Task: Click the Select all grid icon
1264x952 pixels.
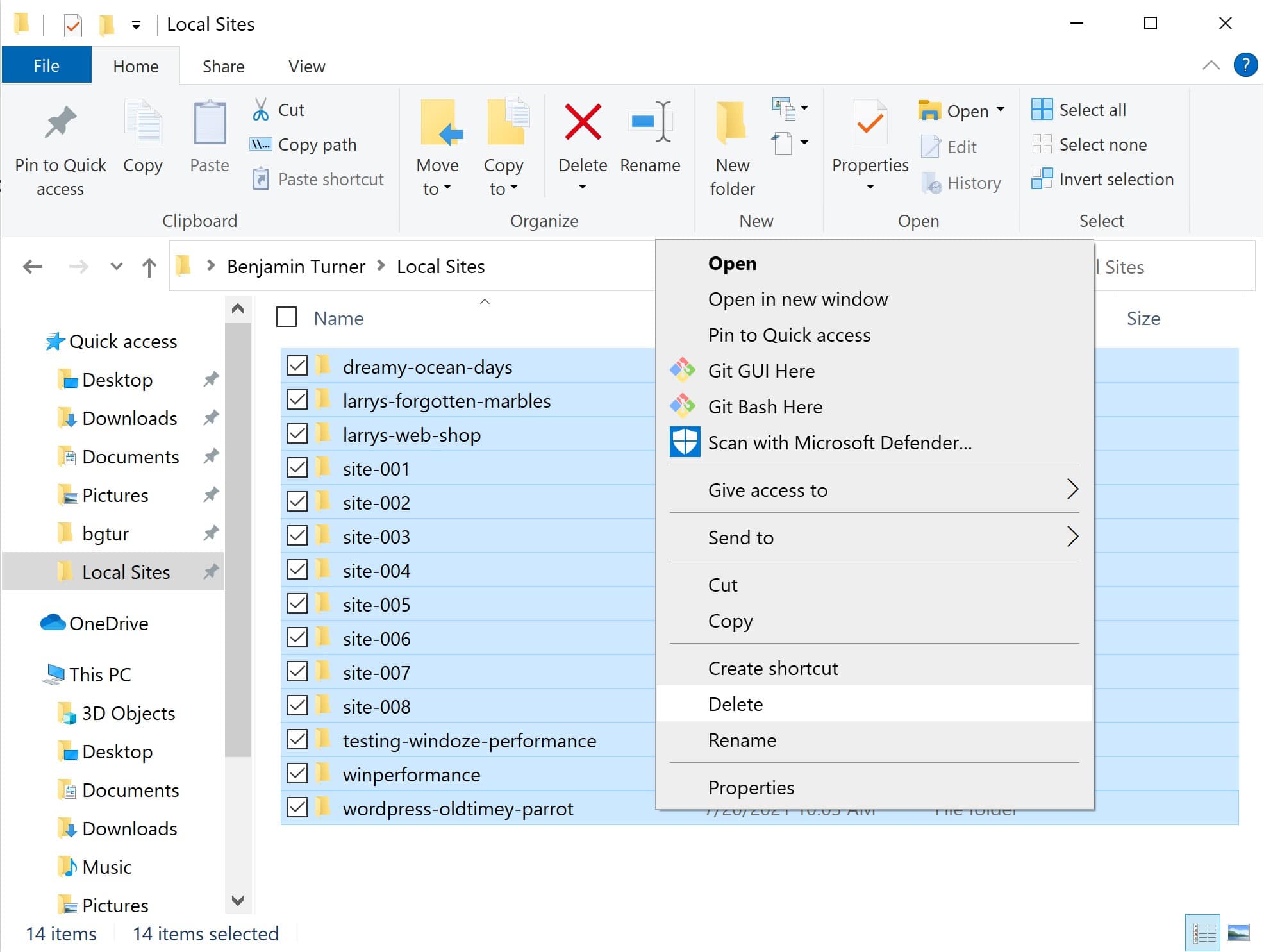Action: (1041, 110)
